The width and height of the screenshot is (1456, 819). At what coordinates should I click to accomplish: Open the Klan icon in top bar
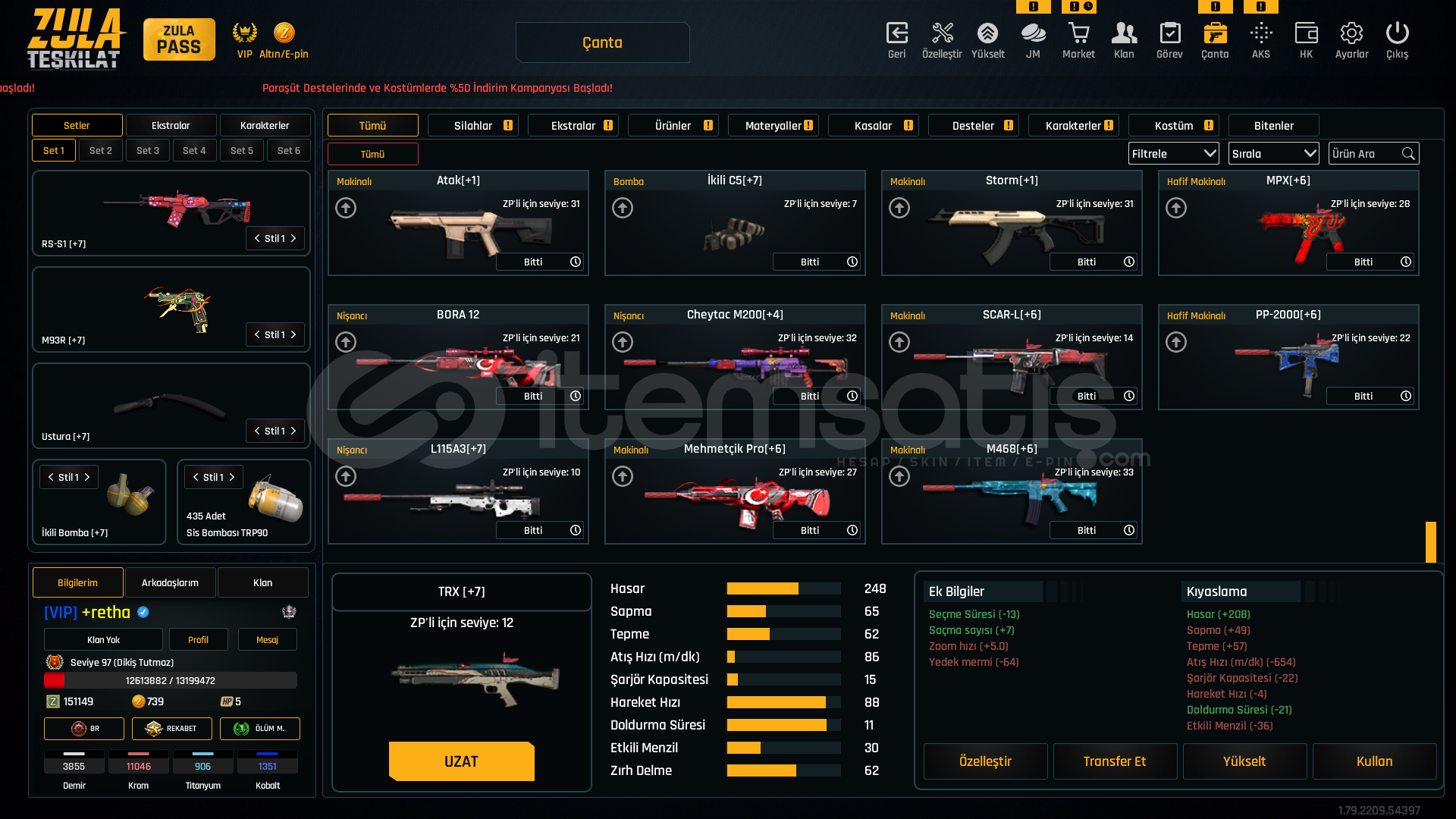(x=1124, y=34)
